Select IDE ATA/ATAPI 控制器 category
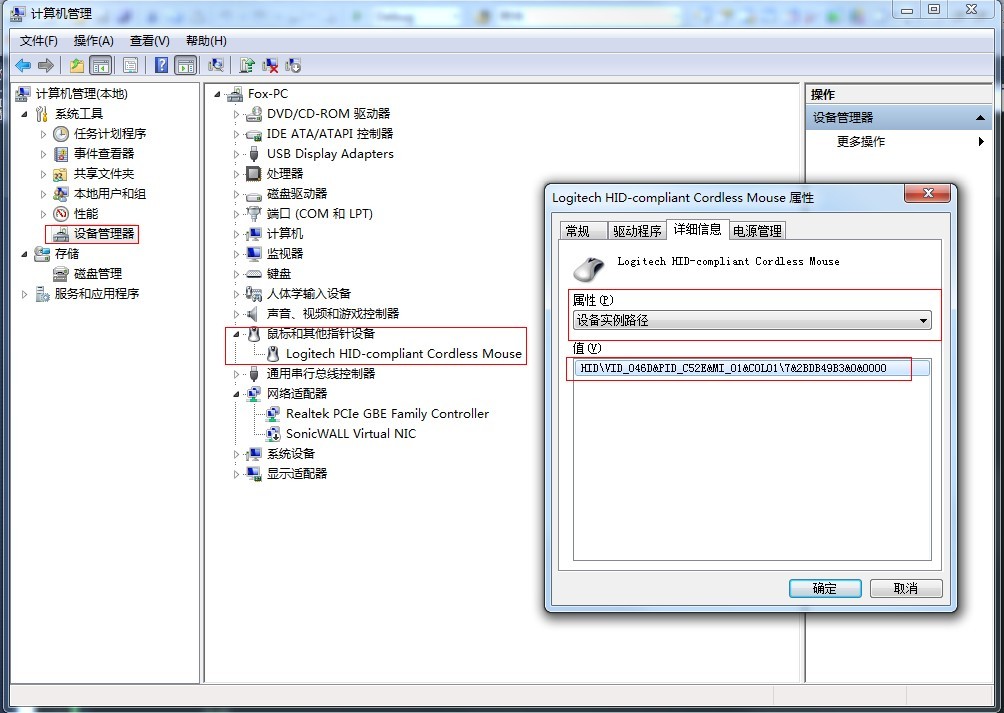Image resolution: width=1004 pixels, height=713 pixels. coord(330,134)
